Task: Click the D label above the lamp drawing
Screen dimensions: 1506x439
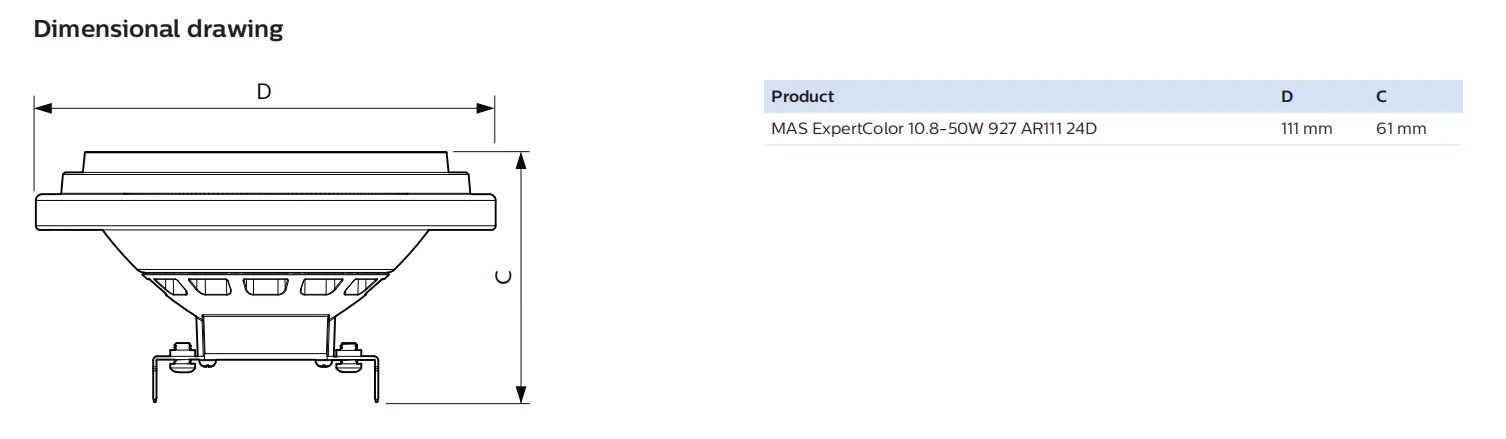Action: [264, 92]
